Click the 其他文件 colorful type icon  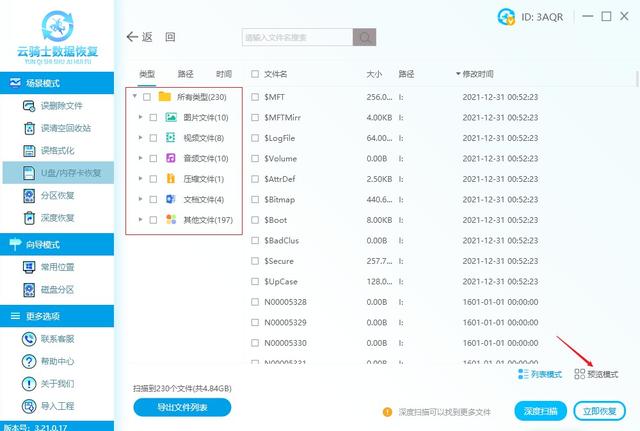pos(171,220)
